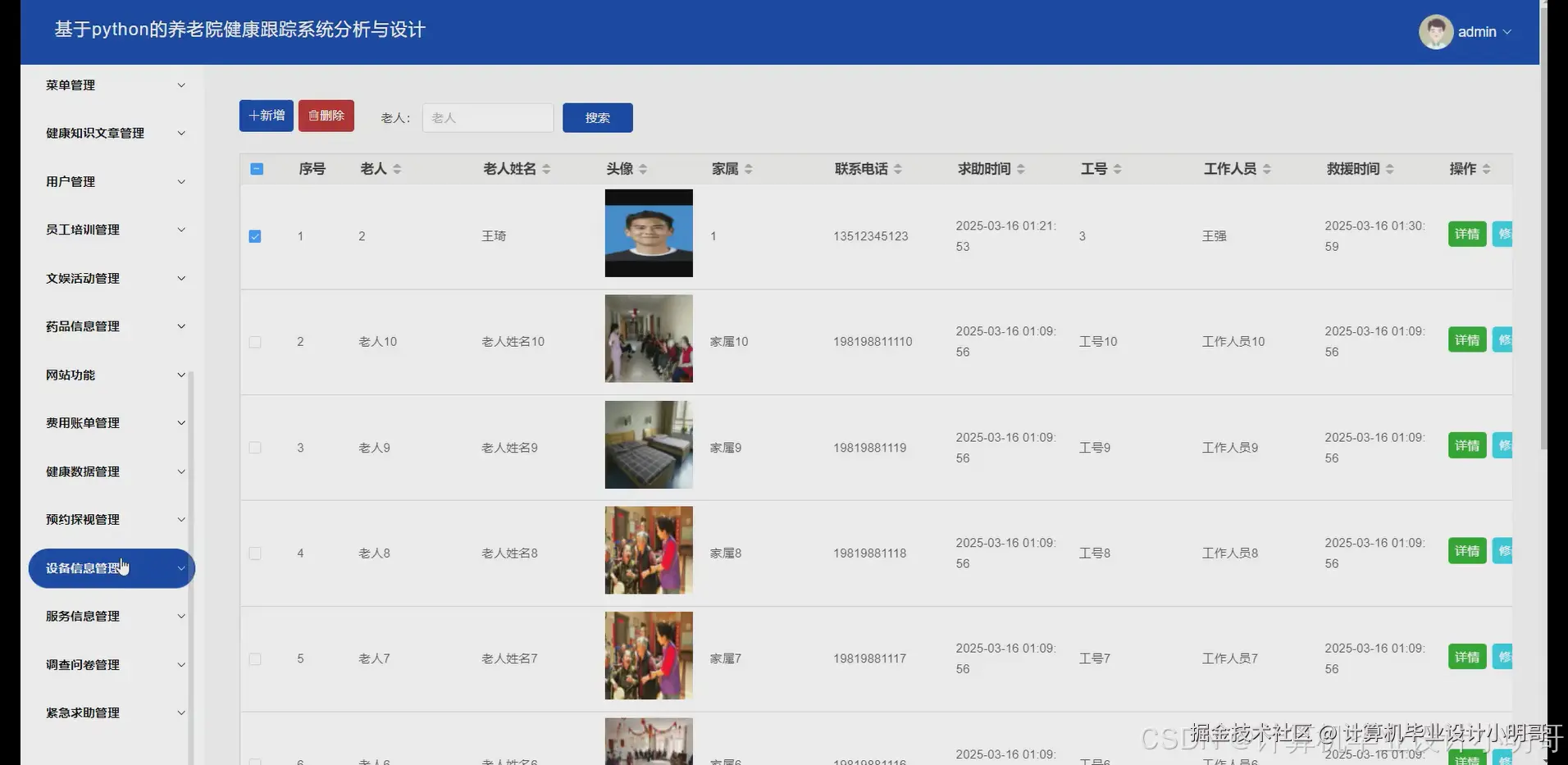
Task: Click the sort icon beside 工号
Action: (1118, 169)
